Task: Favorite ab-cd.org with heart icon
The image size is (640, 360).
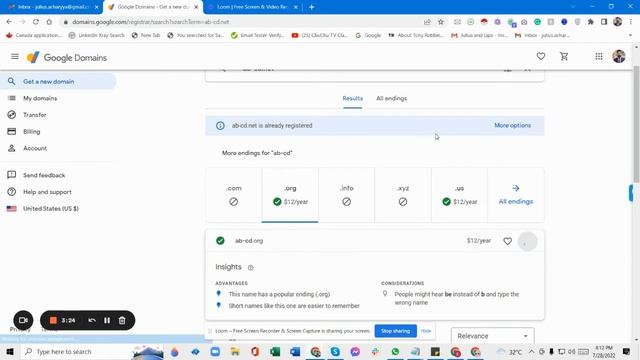Action: [507, 241]
